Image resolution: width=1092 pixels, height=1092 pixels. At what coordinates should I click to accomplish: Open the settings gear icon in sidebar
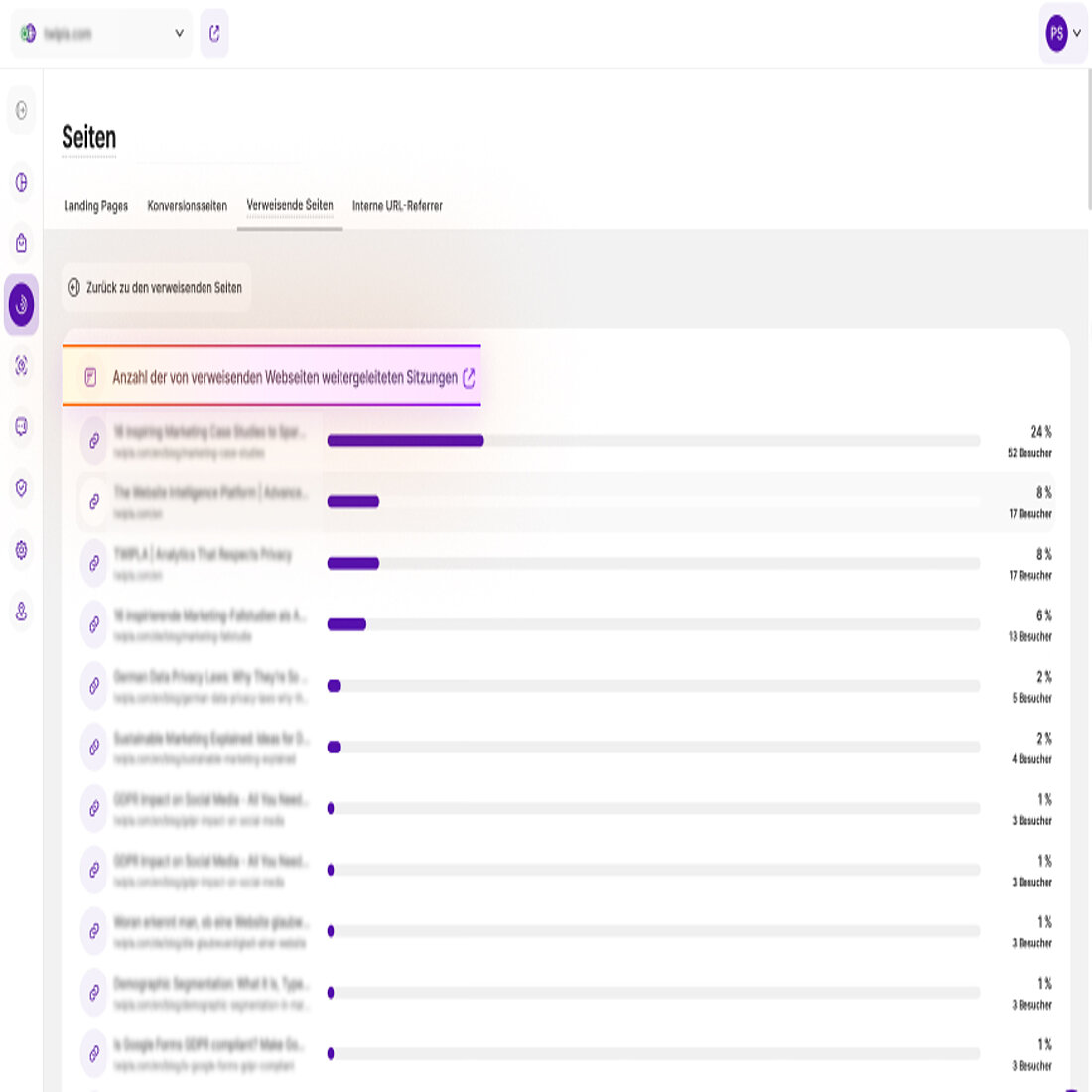(x=20, y=550)
